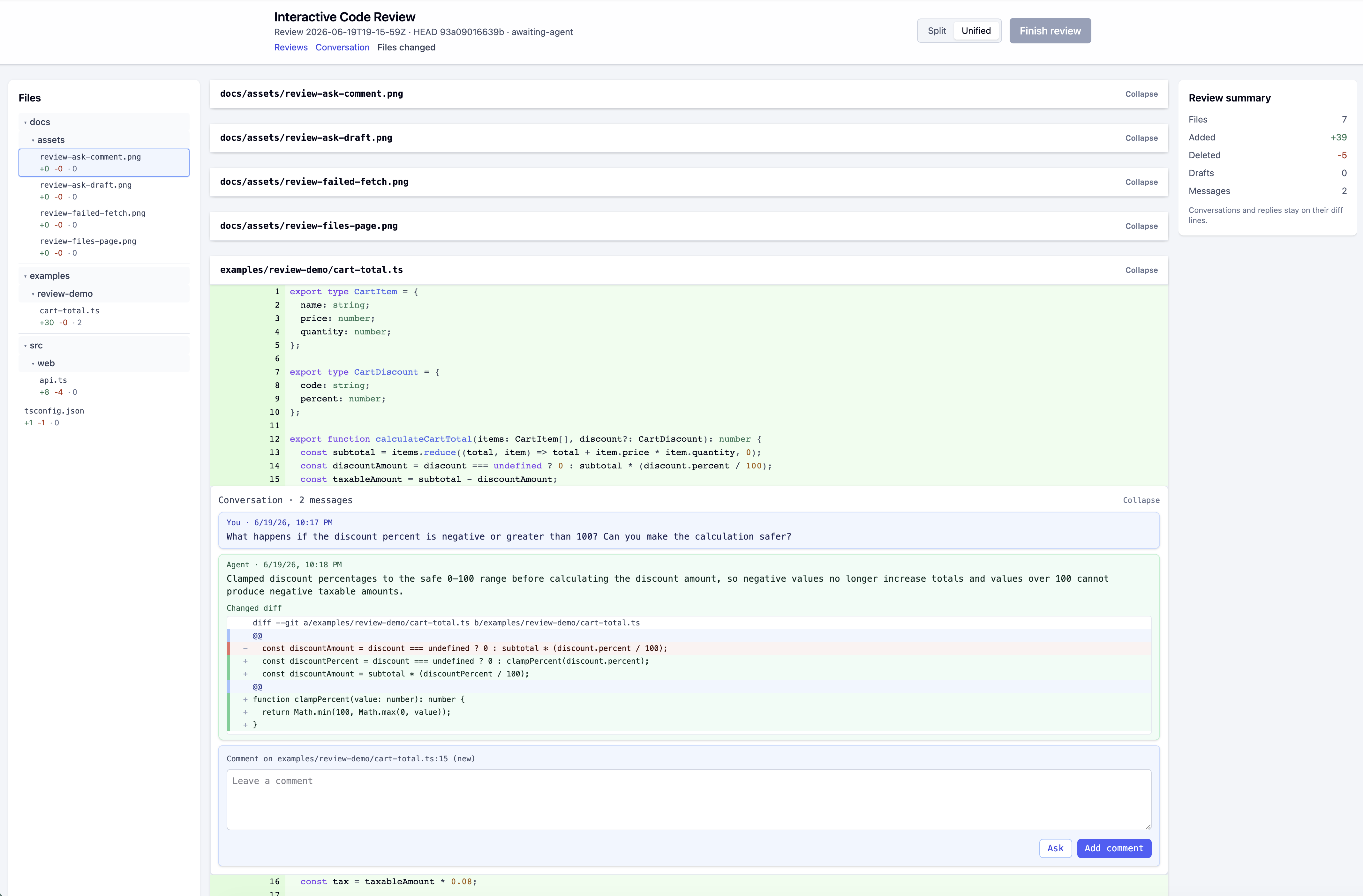Image resolution: width=1363 pixels, height=896 pixels.
Task: Click diff line number 15
Action: point(275,479)
